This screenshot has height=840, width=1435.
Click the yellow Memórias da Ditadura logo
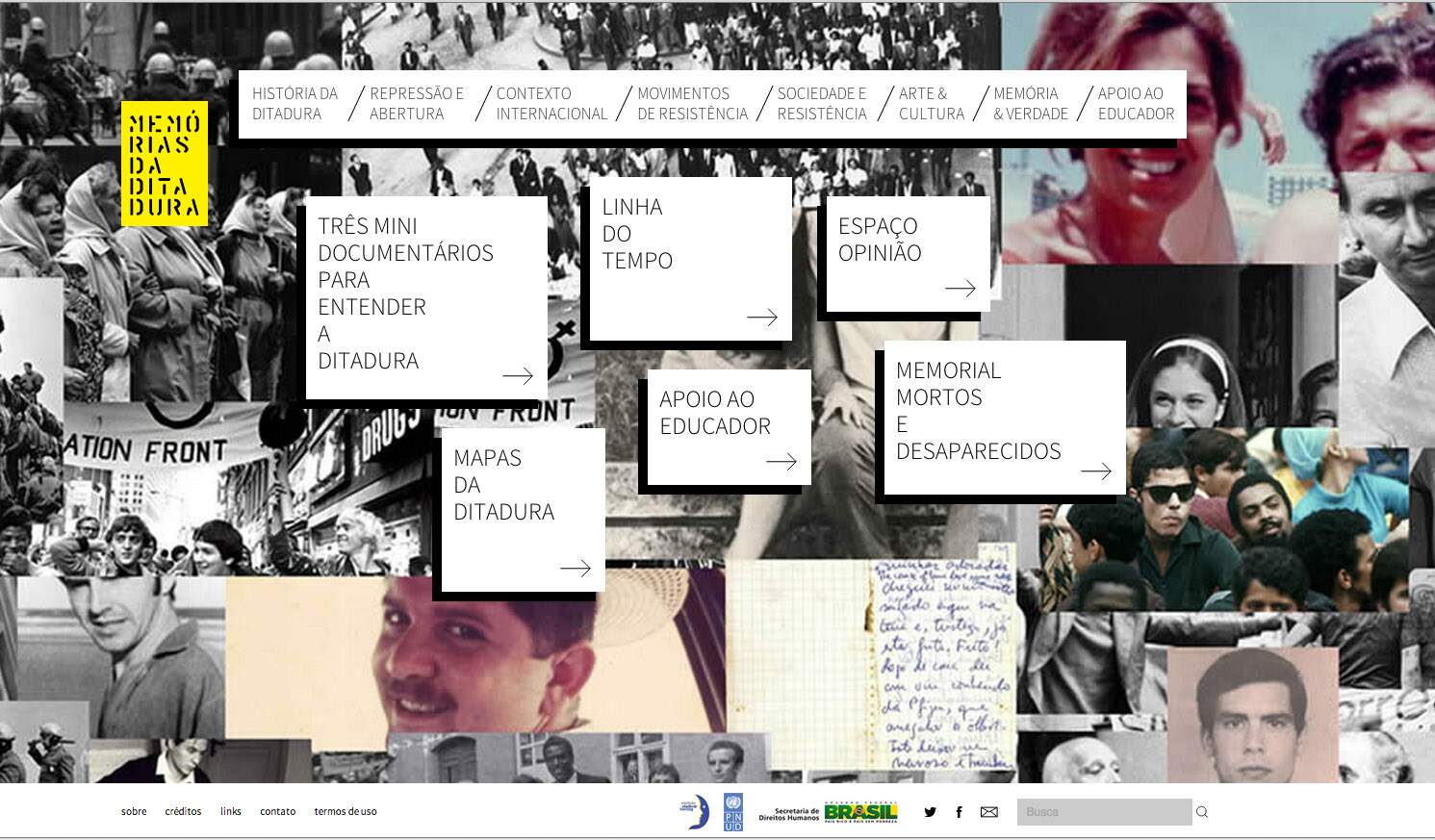pos(165,165)
